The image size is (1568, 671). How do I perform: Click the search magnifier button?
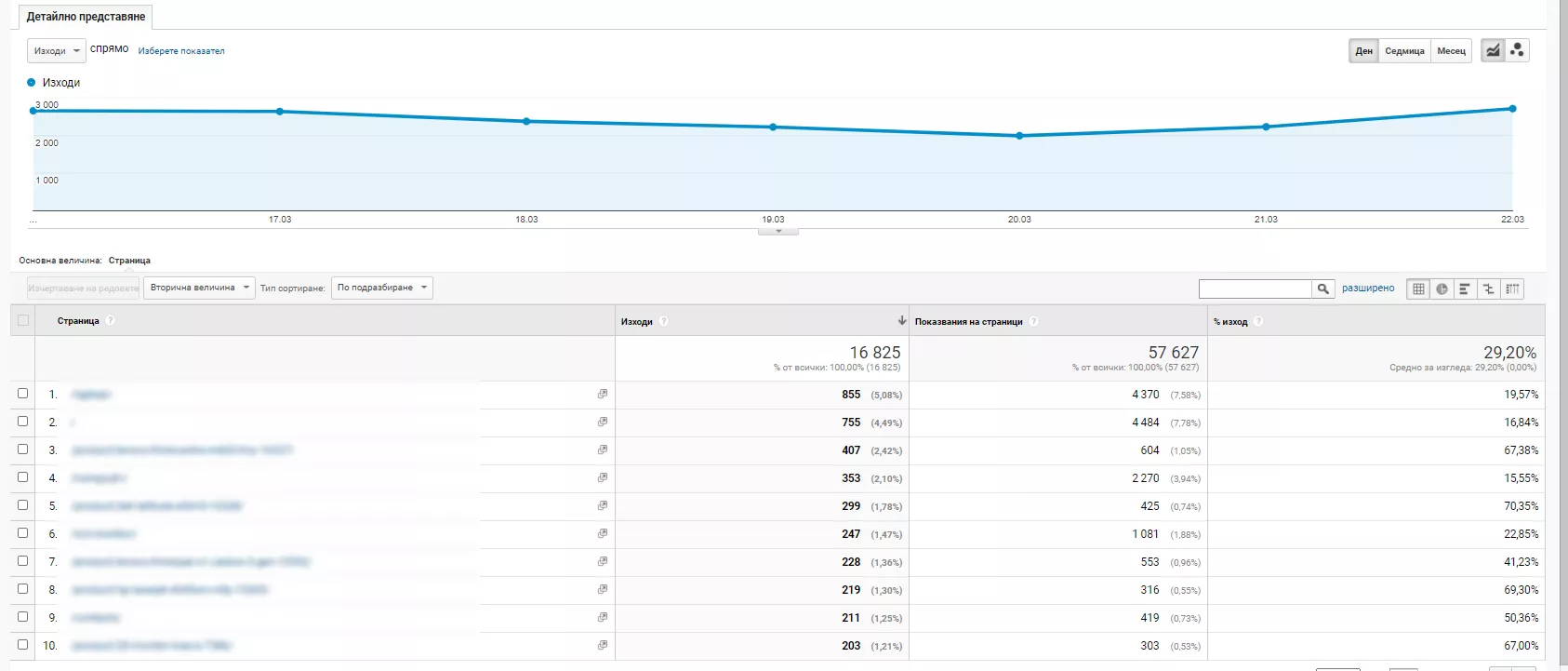1323,289
